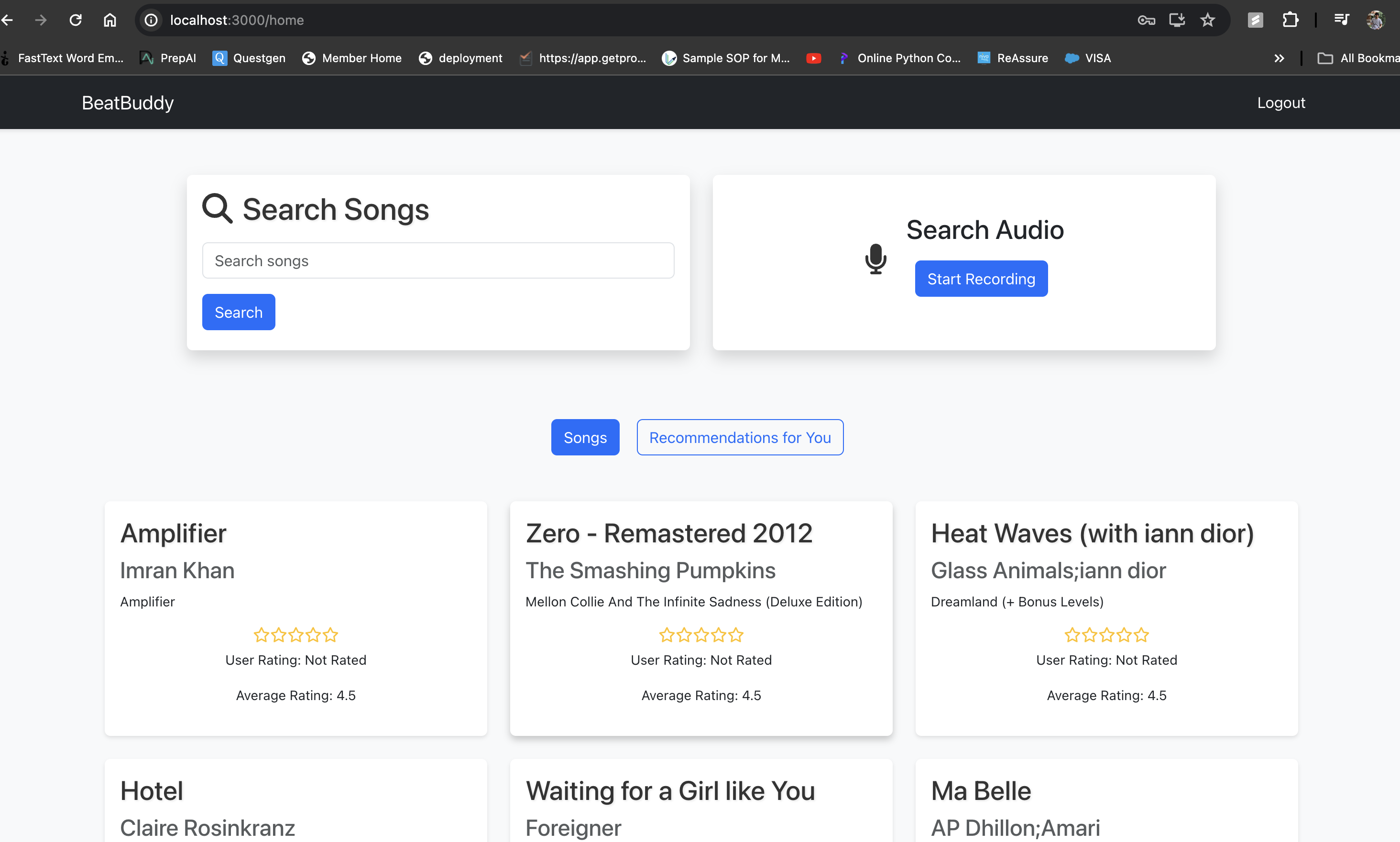This screenshot has height=842, width=1400.
Task: Click the browser home icon
Action: pos(109,21)
